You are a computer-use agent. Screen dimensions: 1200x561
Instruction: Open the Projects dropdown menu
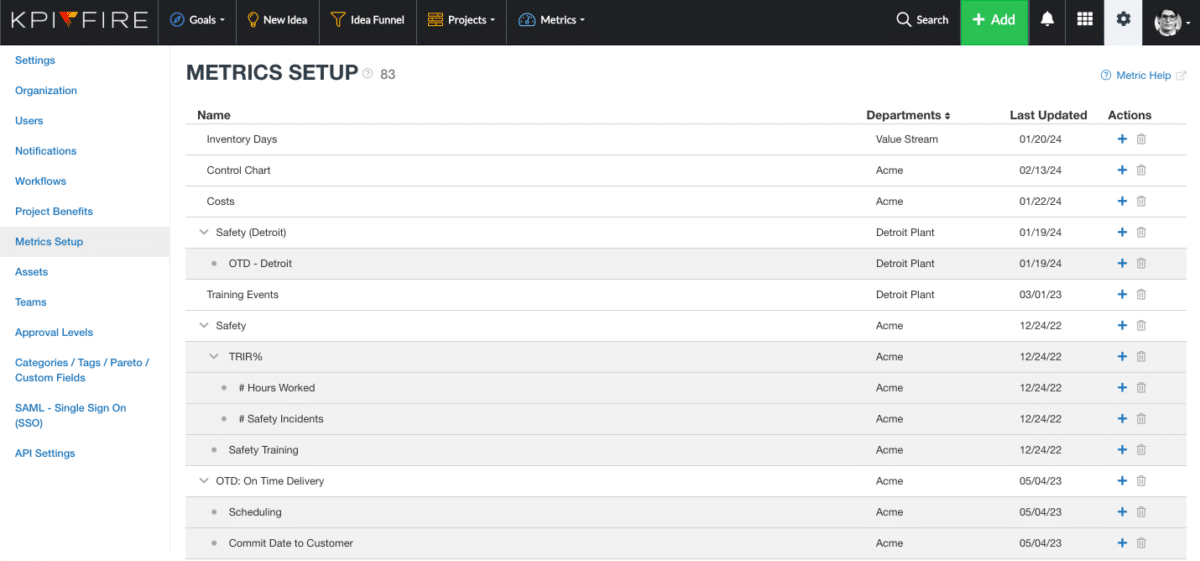tap(460, 20)
